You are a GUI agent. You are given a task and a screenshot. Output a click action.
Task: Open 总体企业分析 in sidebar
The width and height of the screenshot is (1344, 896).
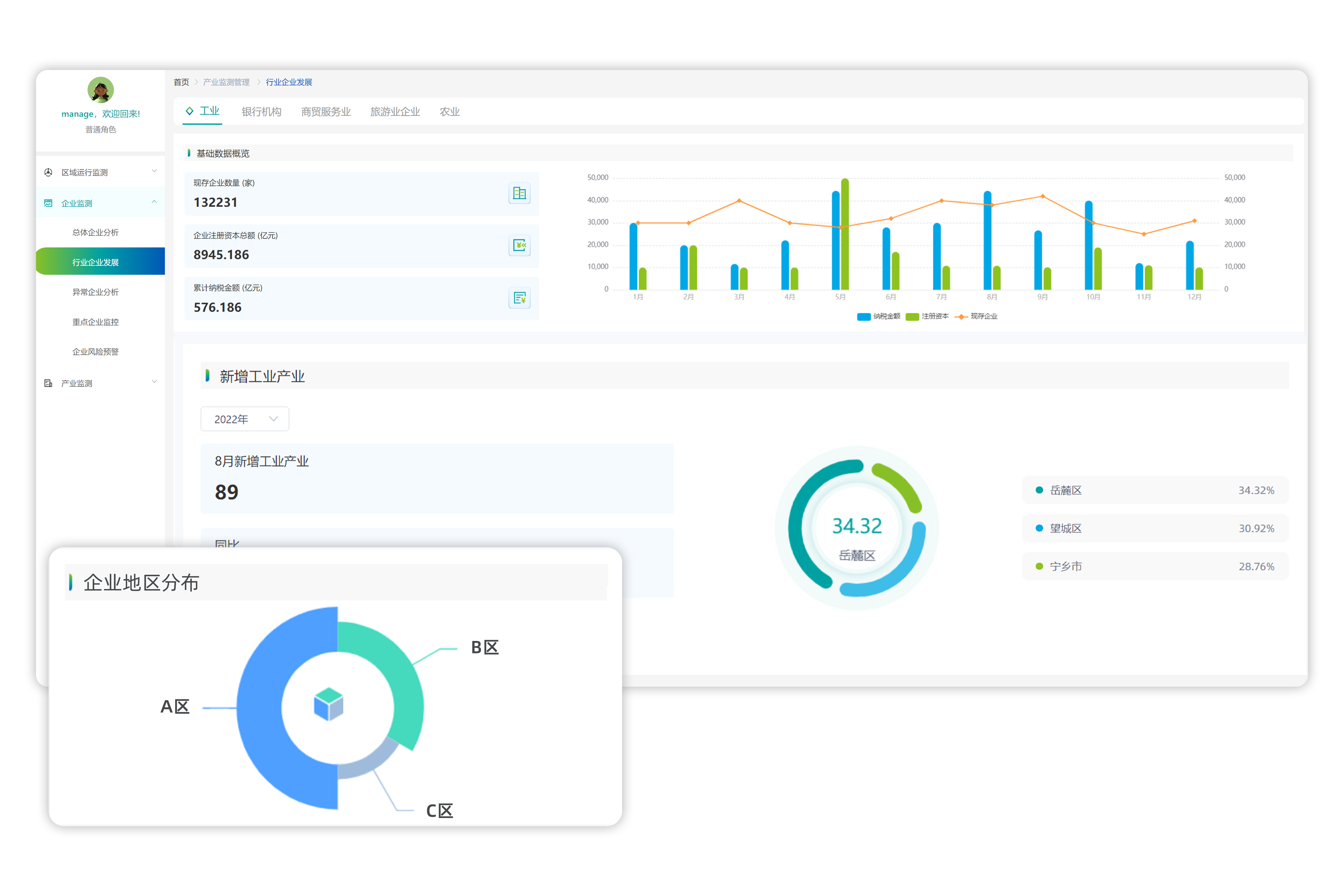coord(96,232)
